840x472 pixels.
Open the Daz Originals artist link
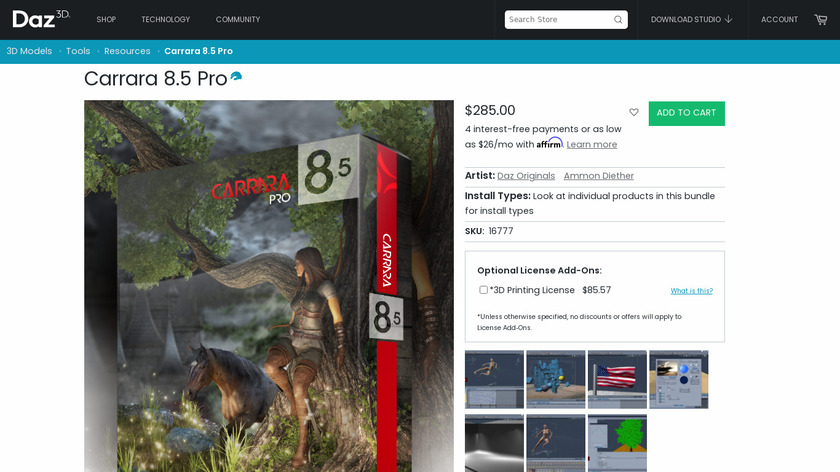526,176
